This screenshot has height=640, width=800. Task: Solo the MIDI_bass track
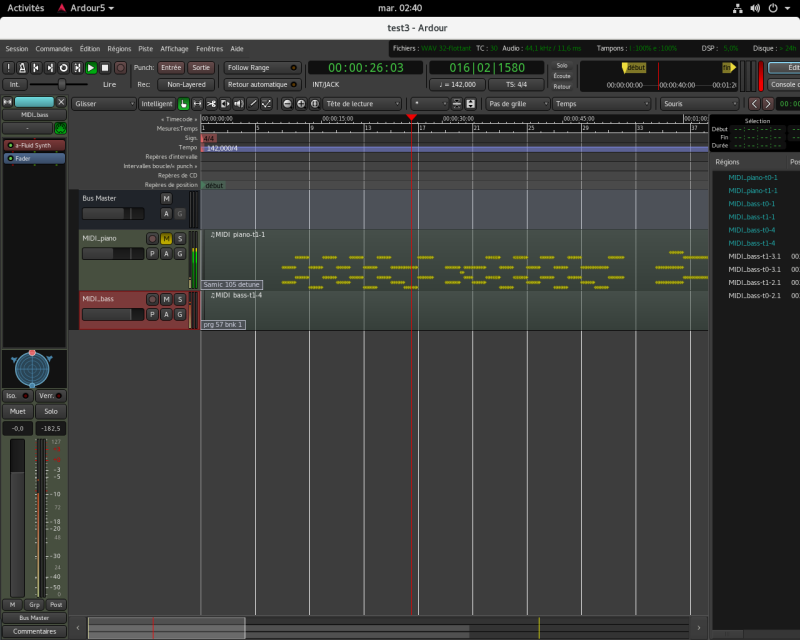click(x=180, y=299)
